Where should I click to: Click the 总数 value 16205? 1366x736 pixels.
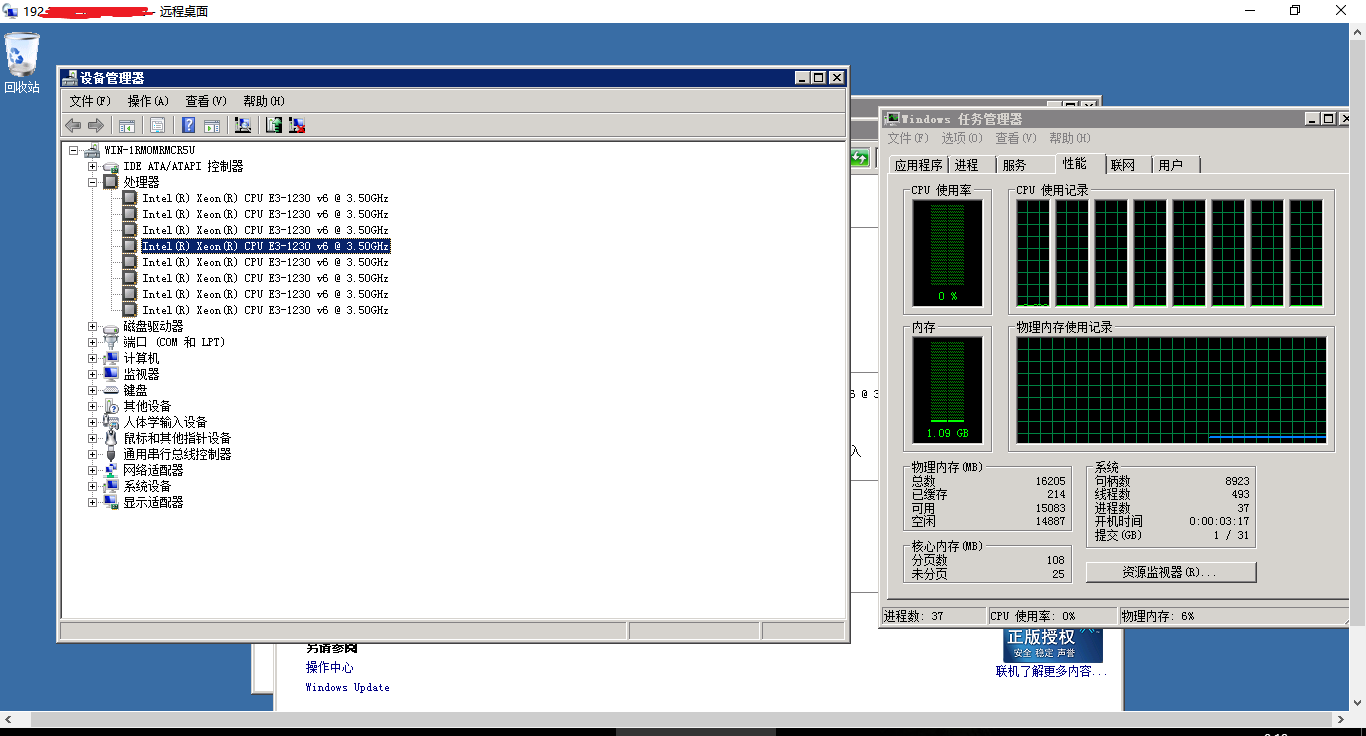coord(1050,481)
